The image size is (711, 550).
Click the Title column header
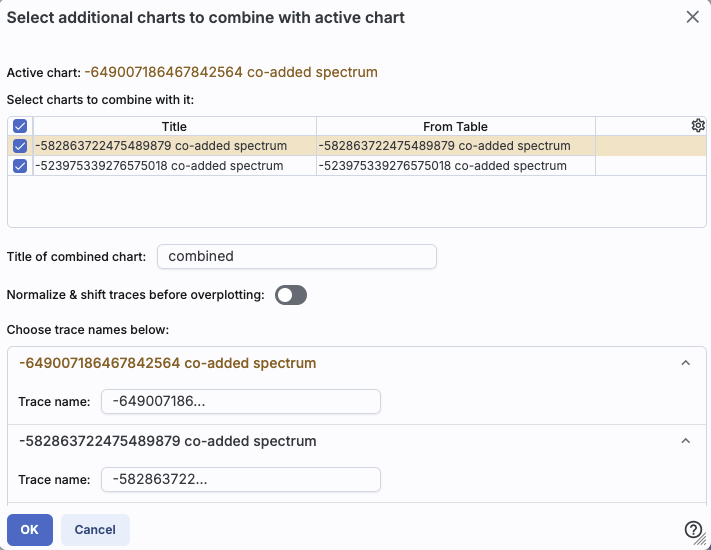click(174, 126)
